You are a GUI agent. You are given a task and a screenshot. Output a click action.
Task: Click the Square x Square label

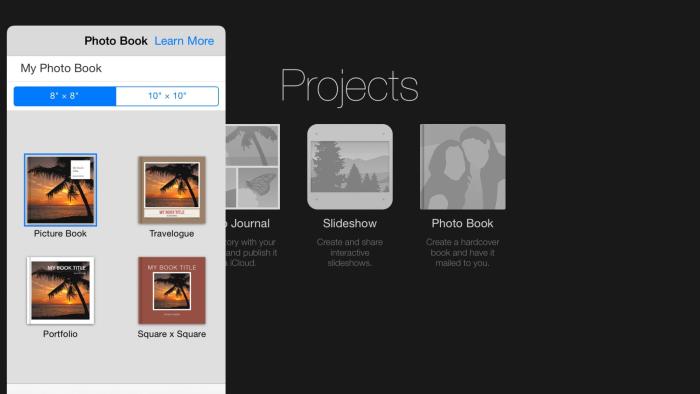click(x=172, y=334)
